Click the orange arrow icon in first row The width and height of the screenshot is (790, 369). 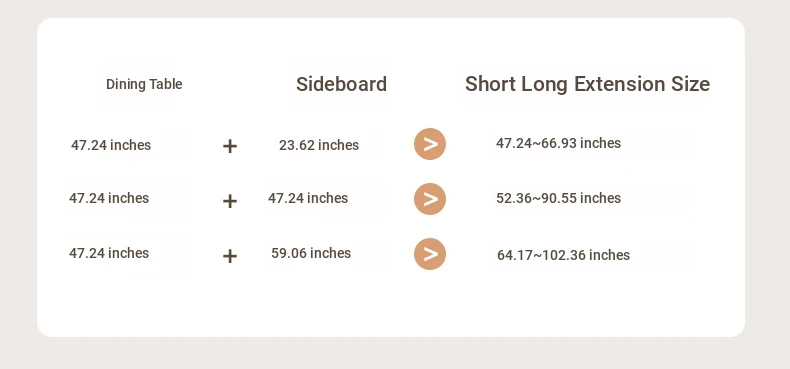point(430,144)
